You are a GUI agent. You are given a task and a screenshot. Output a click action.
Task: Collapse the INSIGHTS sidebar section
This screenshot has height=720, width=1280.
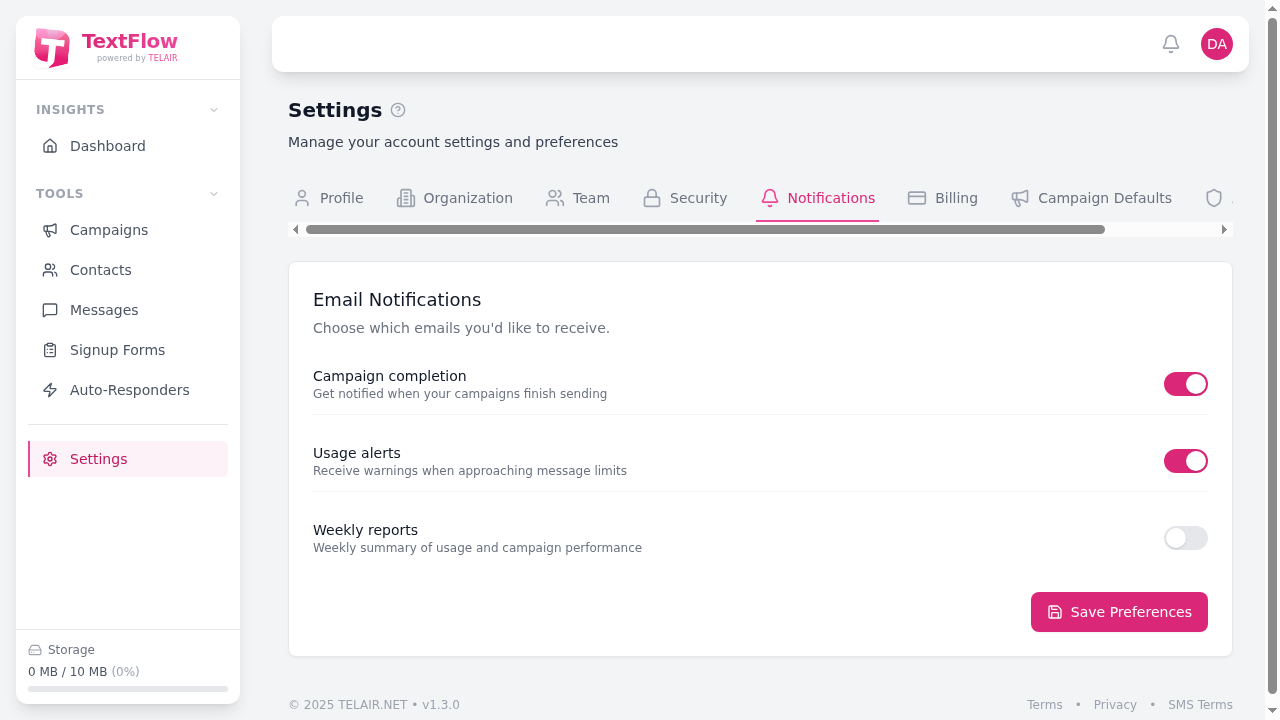(x=213, y=110)
